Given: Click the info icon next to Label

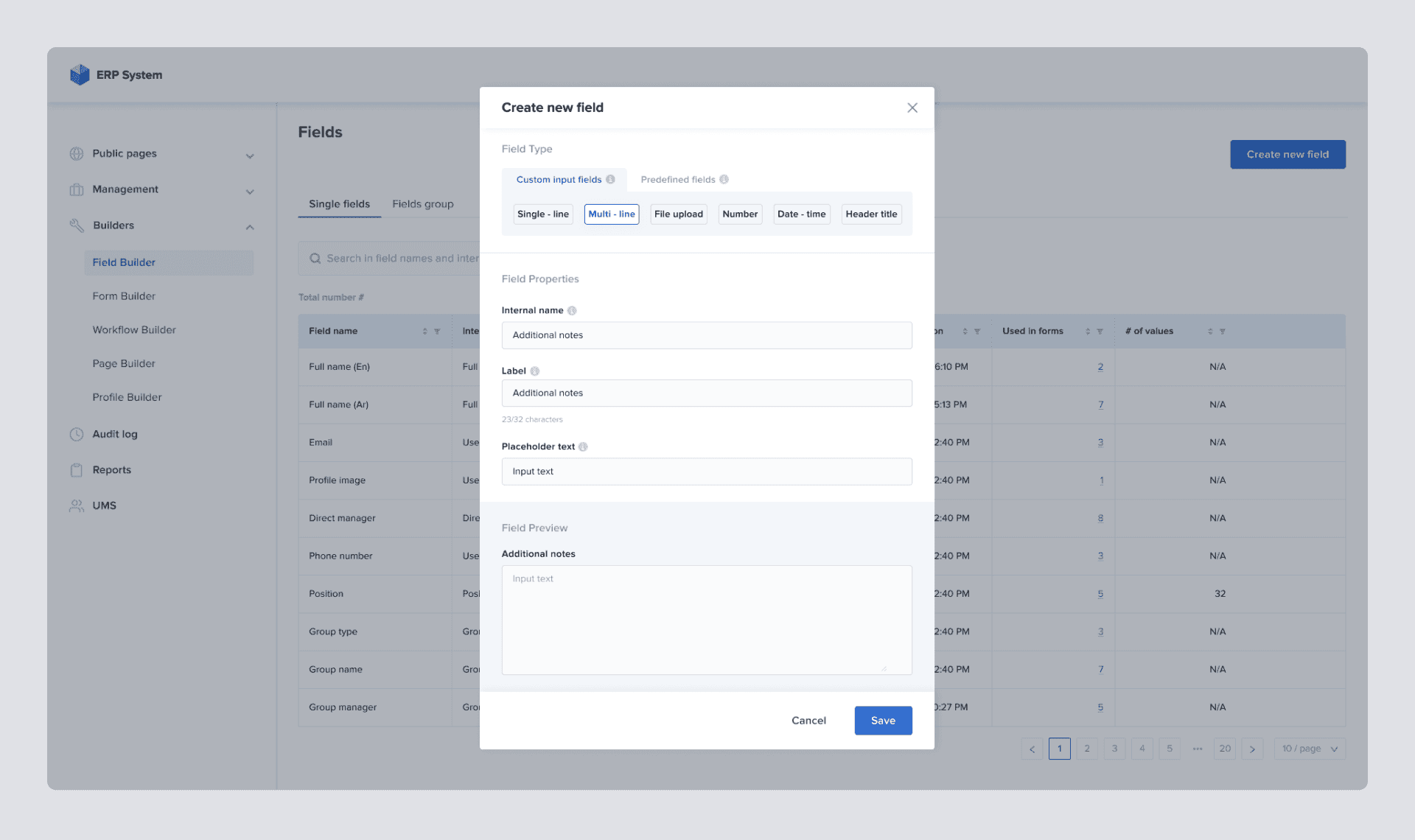Looking at the screenshot, I should [535, 371].
